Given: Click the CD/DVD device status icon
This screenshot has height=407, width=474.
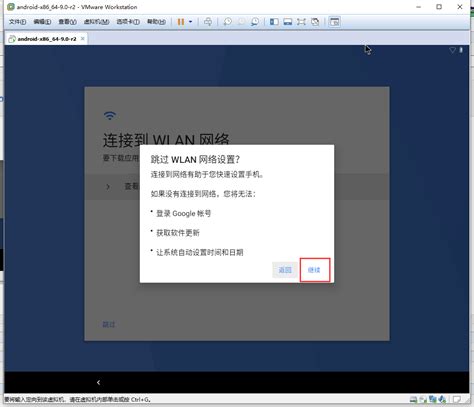Looking at the screenshot, I should pos(423,399).
